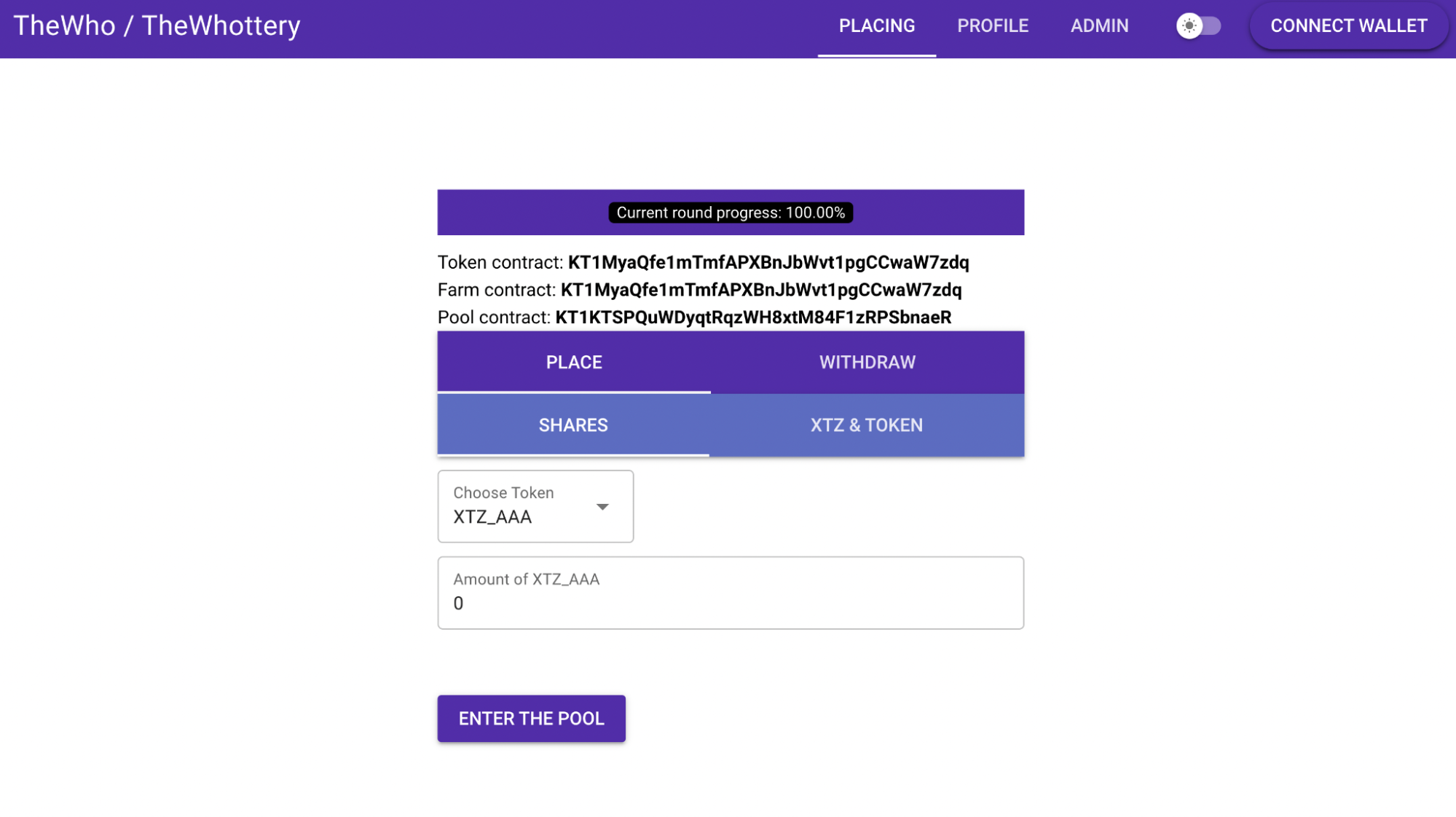This screenshot has height=817, width=1456.
Task: Click the Pool contract address
Action: point(753,317)
